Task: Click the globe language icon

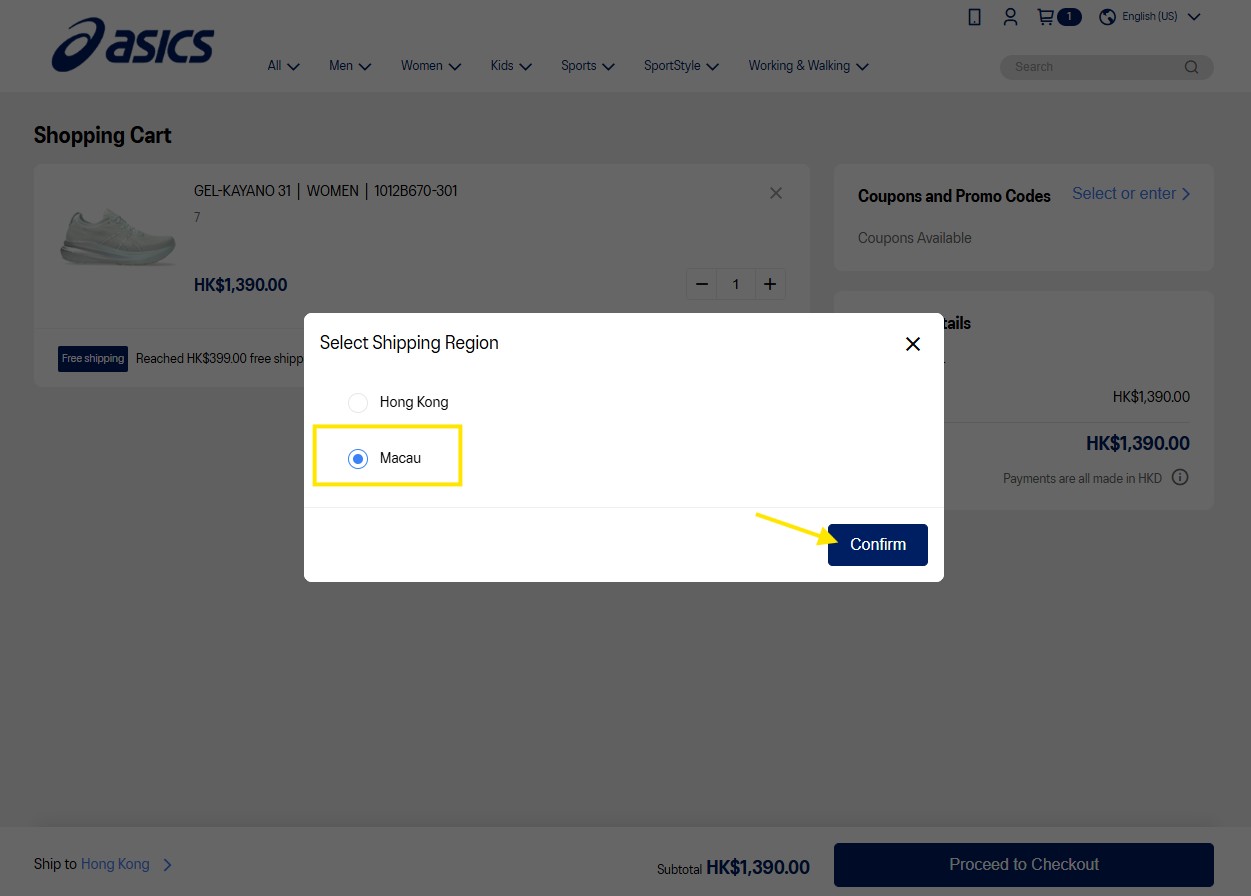Action: tap(1107, 17)
